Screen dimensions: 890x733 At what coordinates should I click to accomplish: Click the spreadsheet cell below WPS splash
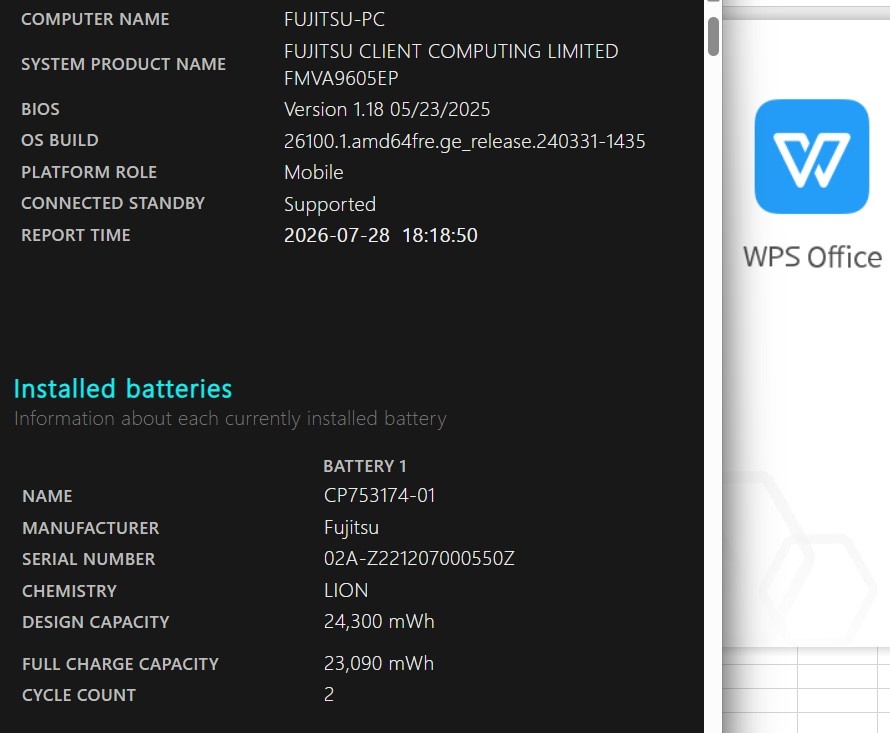(x=759, y=656)
